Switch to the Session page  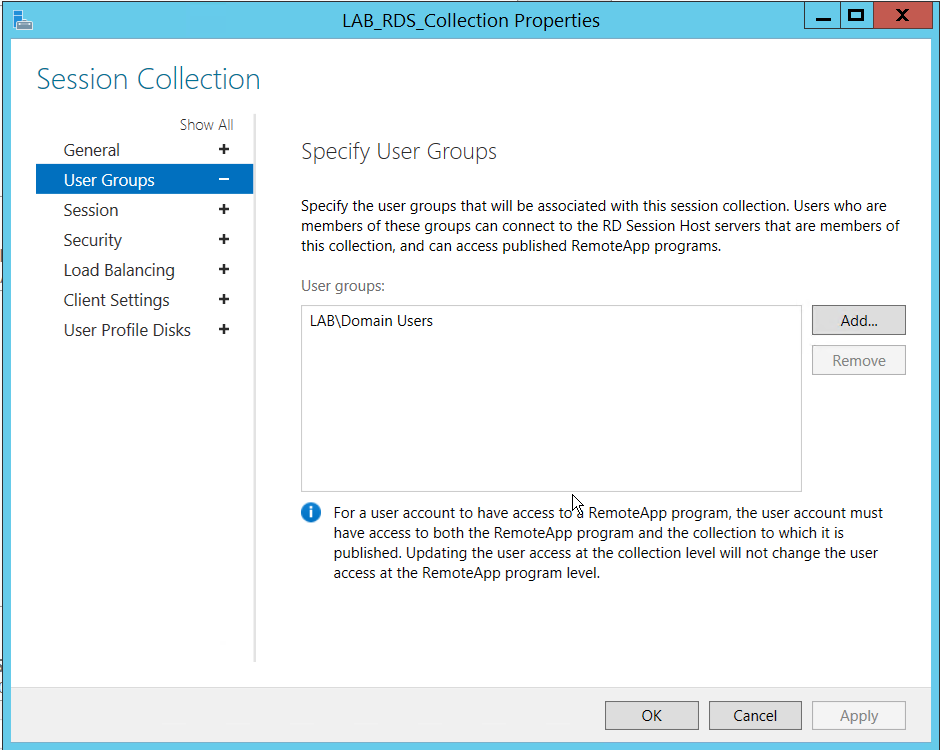(x=91, y=210)
